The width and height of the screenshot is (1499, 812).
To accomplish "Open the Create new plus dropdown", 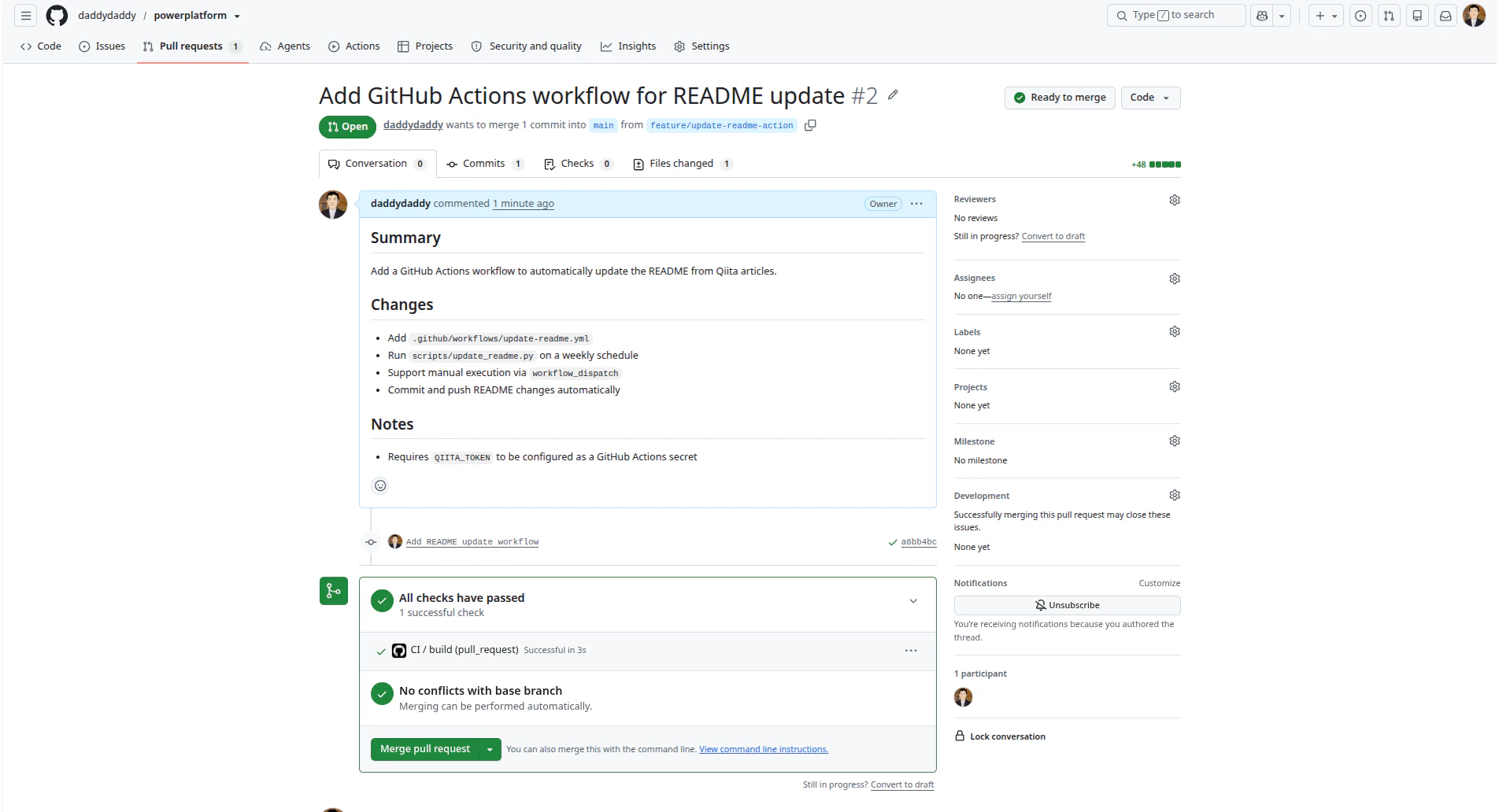I will pos(1326,16).
